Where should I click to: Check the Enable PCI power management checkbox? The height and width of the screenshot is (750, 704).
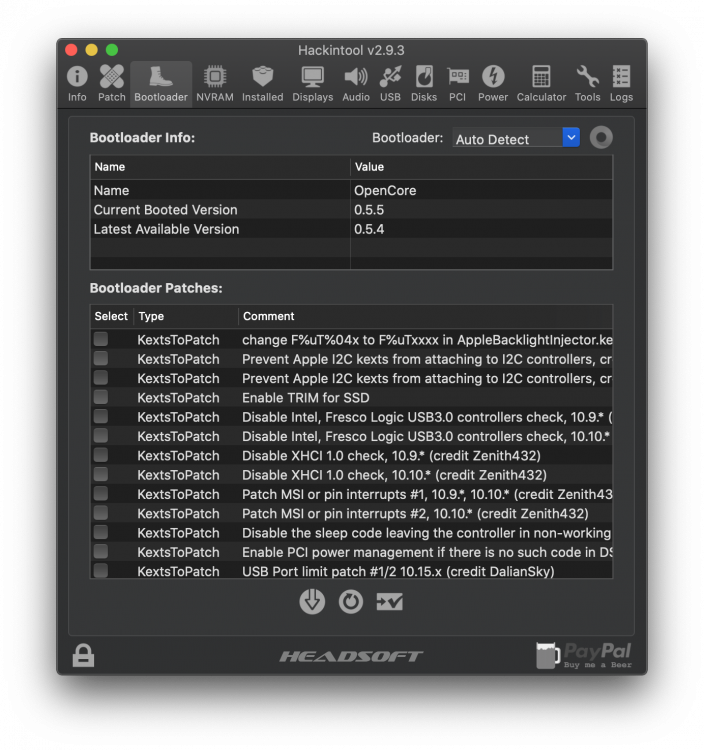(x=100, y=551)
